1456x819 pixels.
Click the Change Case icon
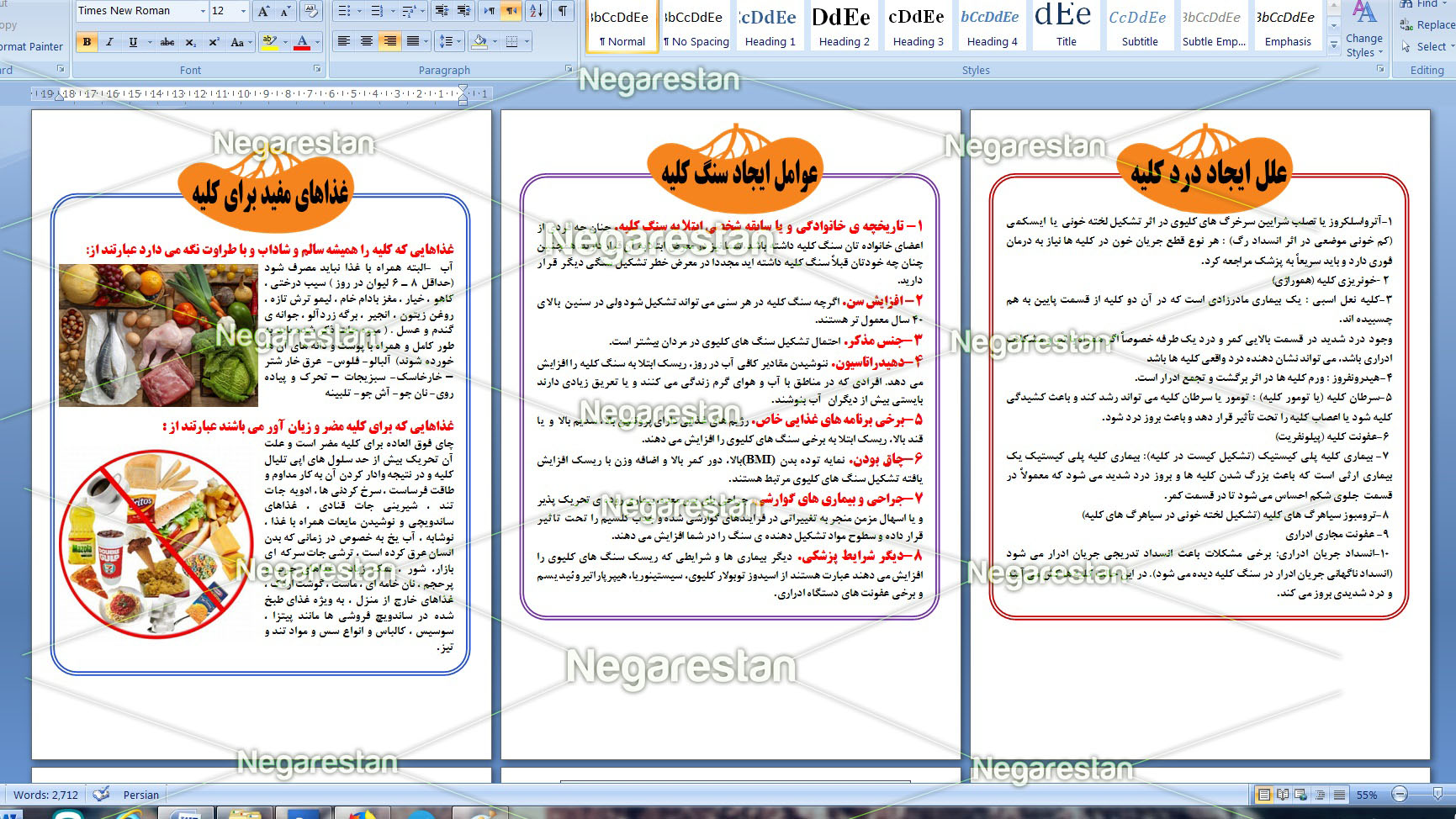coord(239,42)
